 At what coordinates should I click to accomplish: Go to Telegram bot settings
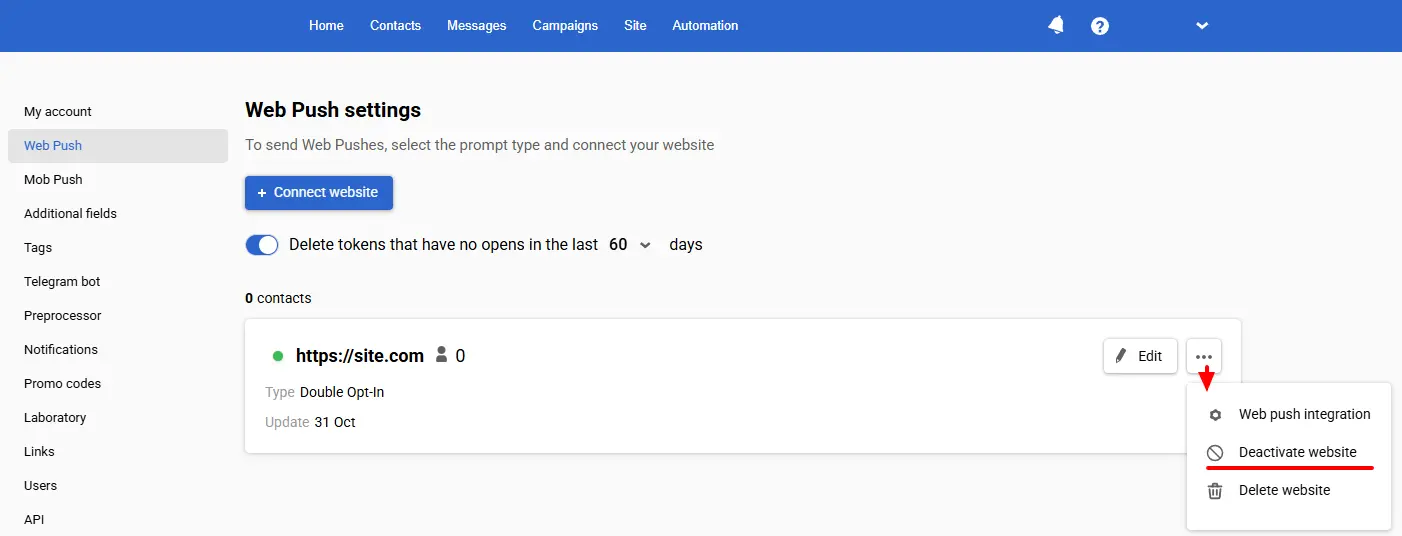[x=62, y=282]
